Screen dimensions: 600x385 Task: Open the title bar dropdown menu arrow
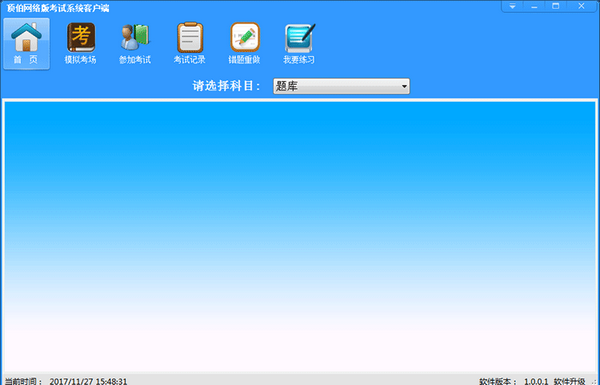point(512,6)
